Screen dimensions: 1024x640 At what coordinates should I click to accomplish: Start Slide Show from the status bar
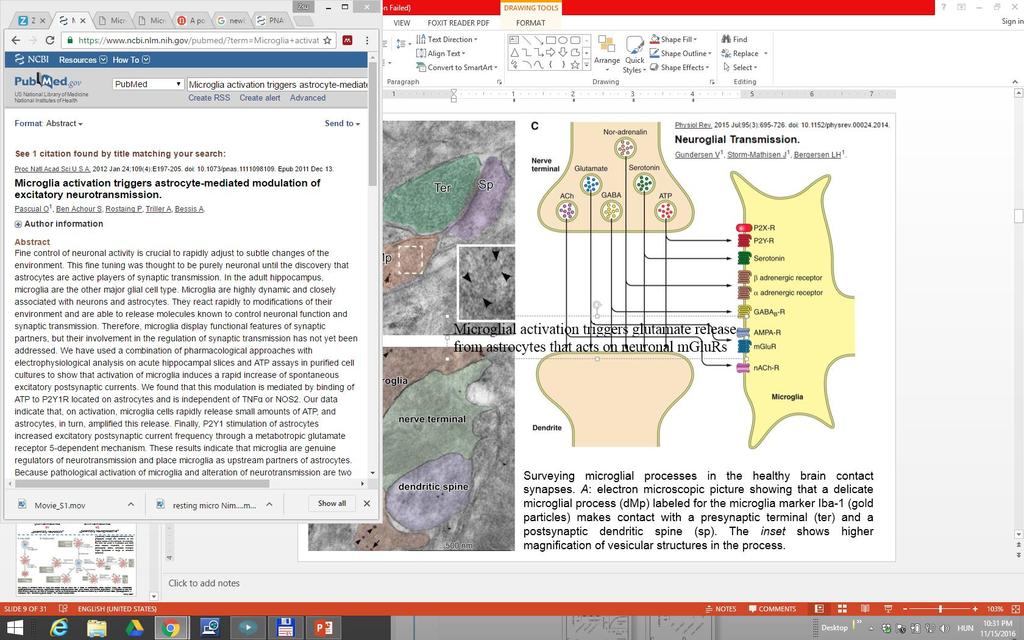[x=888, y=609]
